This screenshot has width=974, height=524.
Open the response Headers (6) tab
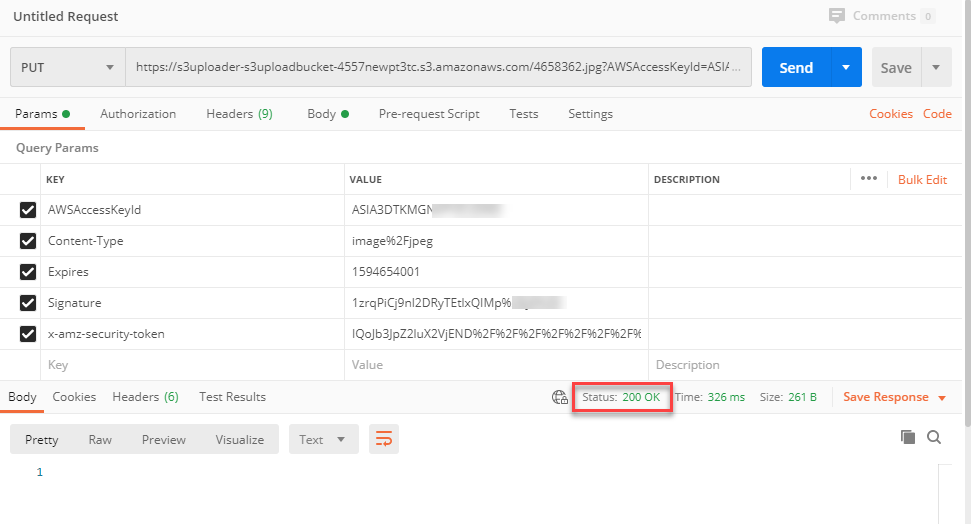pos(145,397)
